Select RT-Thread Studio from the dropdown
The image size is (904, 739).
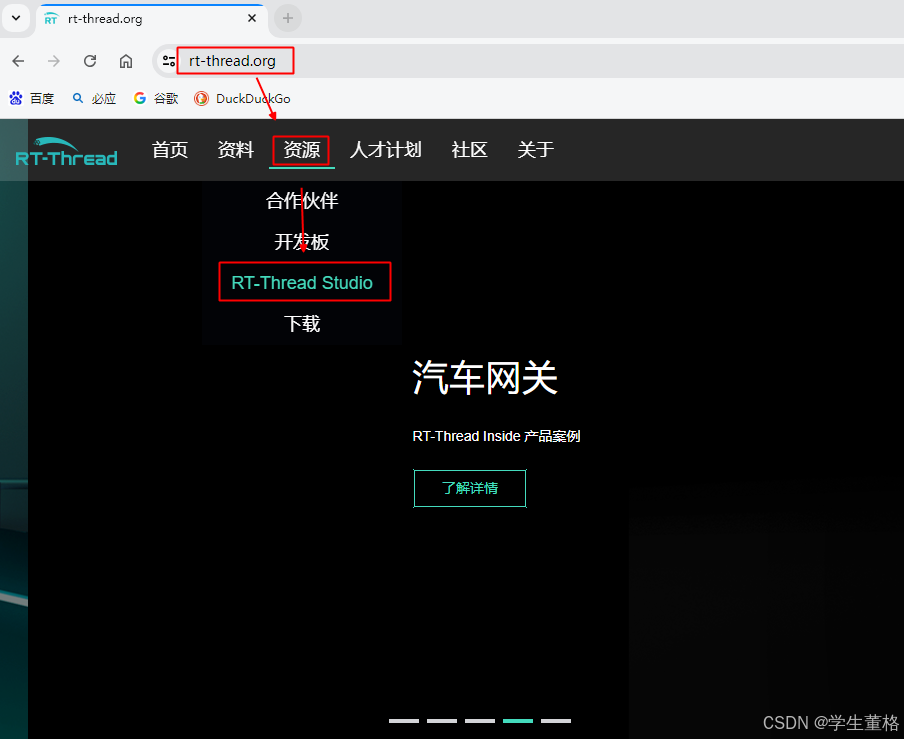pos(302,282)
